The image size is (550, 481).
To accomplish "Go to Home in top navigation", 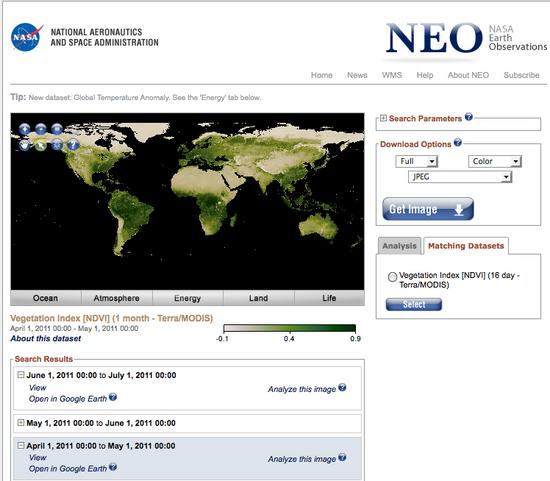I will pos(322,75).
